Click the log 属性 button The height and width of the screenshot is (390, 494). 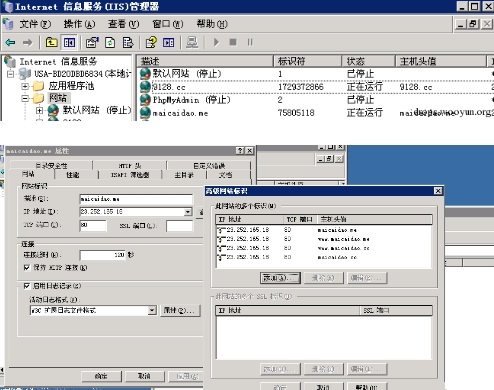point(180,310)
